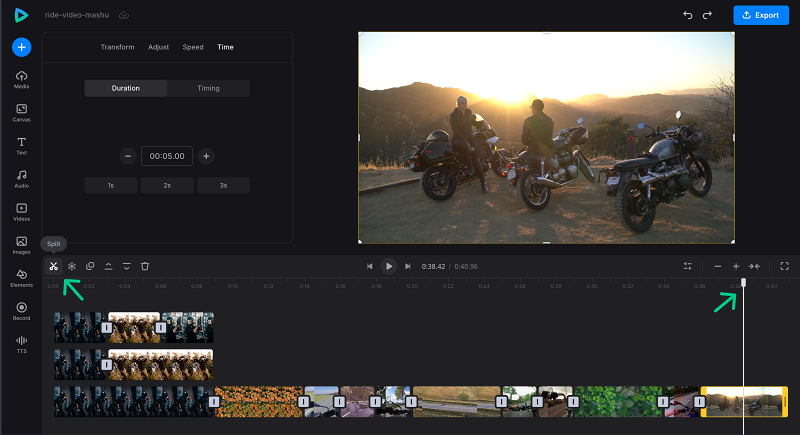Click the 00:05.00 duration field
Image resolution: width=800 pixels, height=435 pixels.
coord(167,156)
